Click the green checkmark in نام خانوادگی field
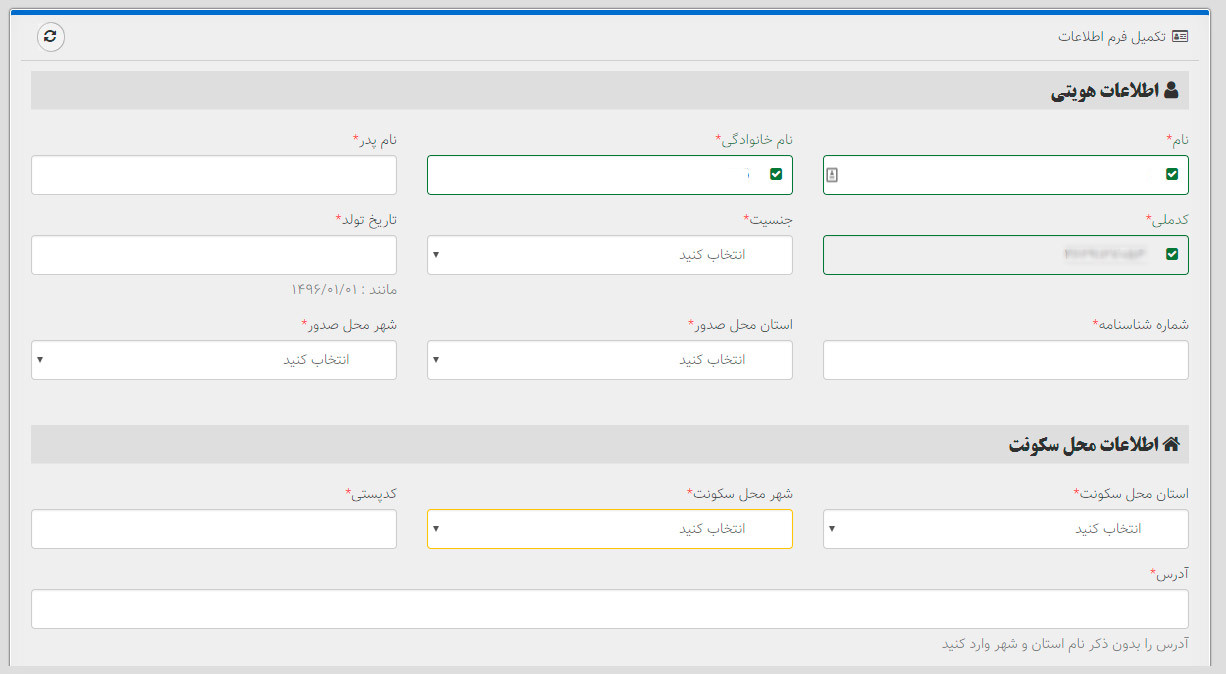Viewport: 1226px width, 674px height. point(776,175)
